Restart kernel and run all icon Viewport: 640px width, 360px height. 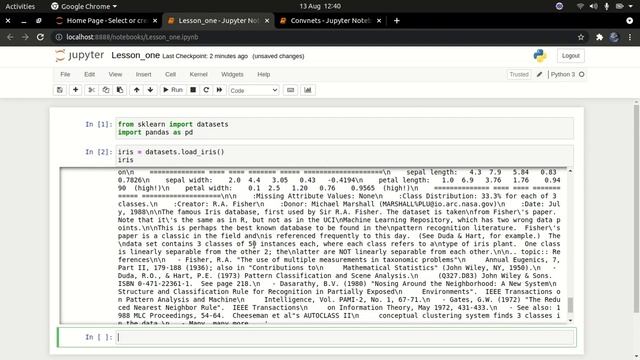click(219, 90)
